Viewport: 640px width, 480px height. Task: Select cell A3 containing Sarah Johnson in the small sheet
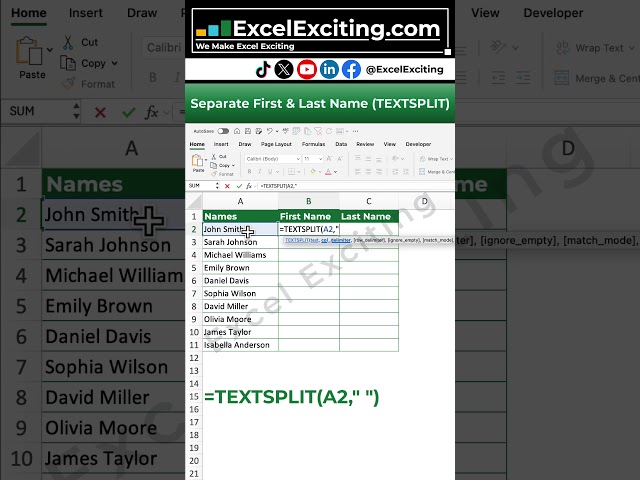tap(240, 242)
